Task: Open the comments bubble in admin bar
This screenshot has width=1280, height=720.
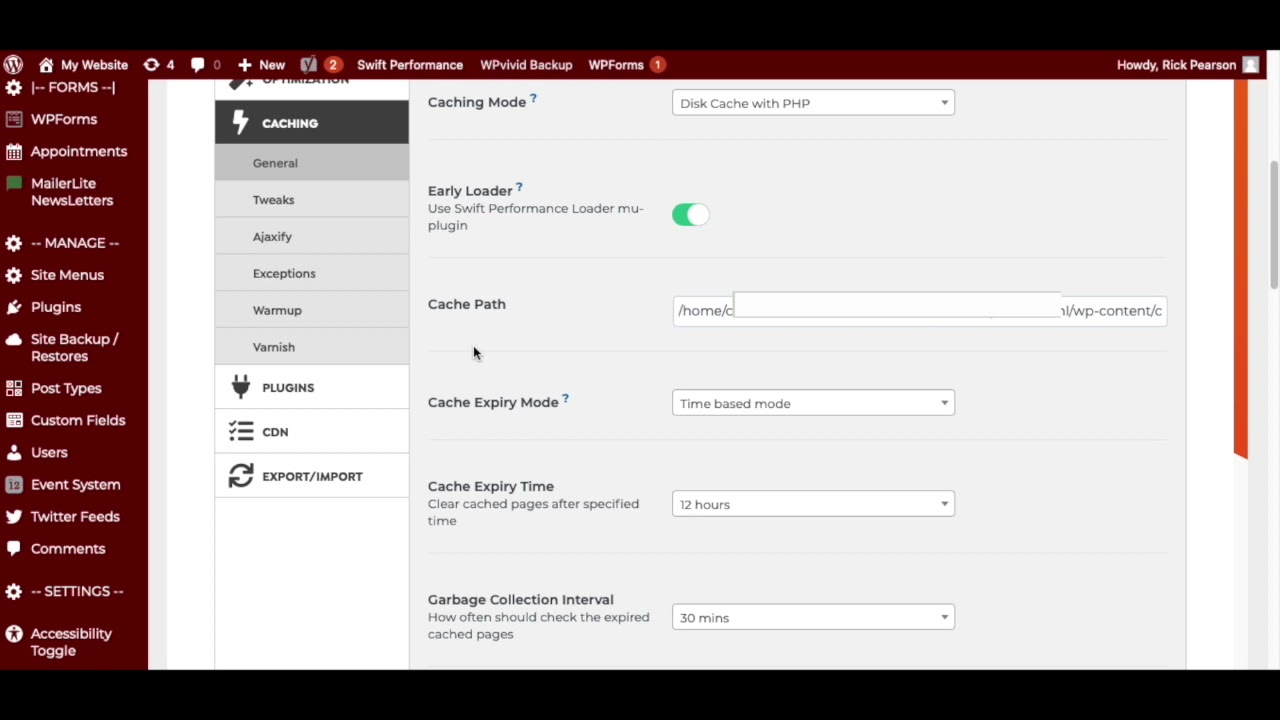Action: (205, 65)
